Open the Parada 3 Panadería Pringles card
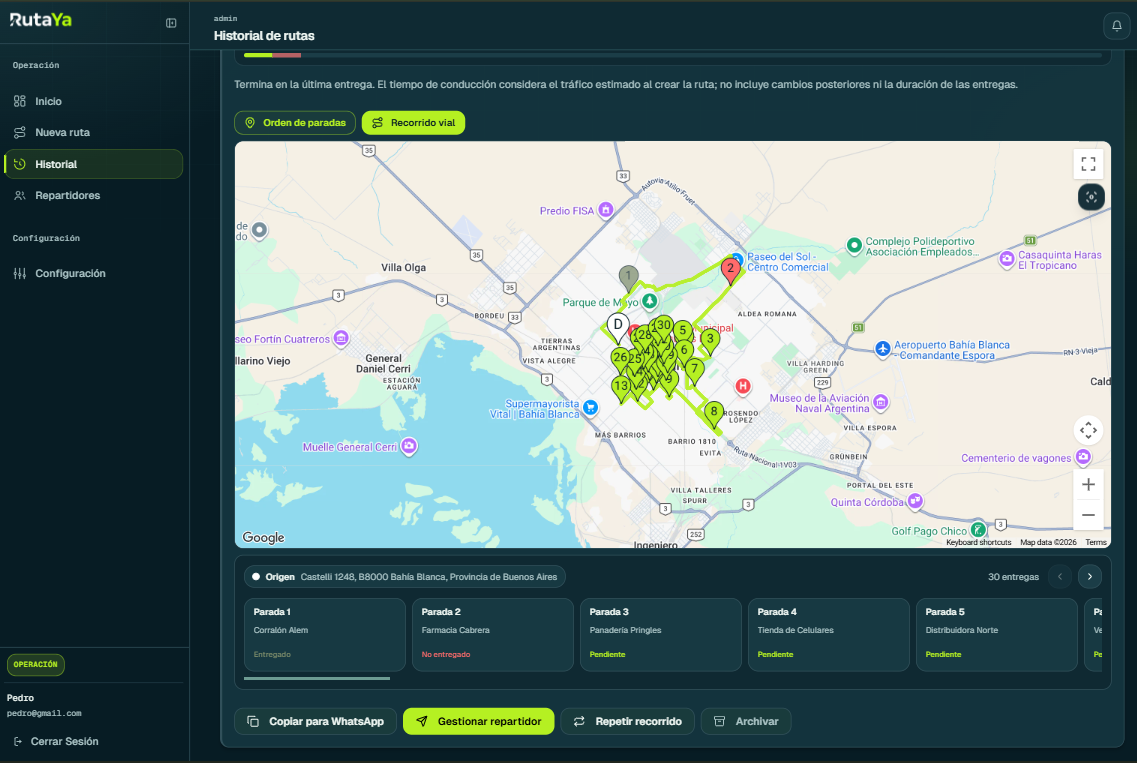 tap(661, 635)
